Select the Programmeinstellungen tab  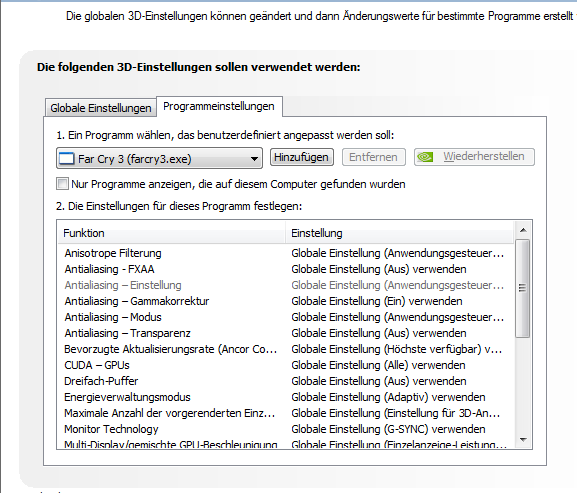(x=219, y=106)
